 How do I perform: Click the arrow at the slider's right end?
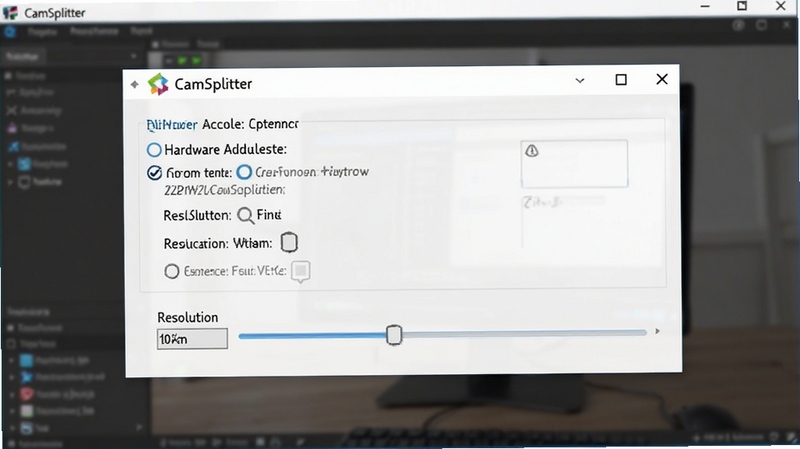pos(657,332)
